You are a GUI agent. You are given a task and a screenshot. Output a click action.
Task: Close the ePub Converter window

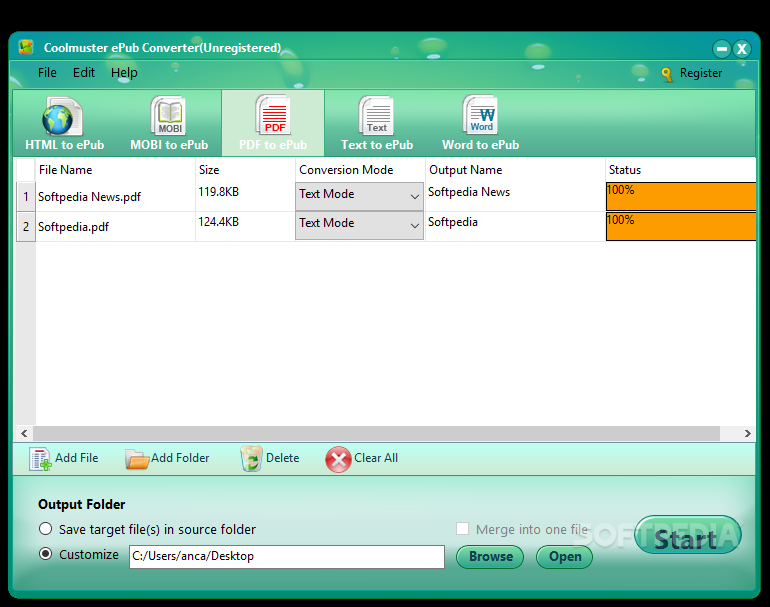(x=742, y=49)
